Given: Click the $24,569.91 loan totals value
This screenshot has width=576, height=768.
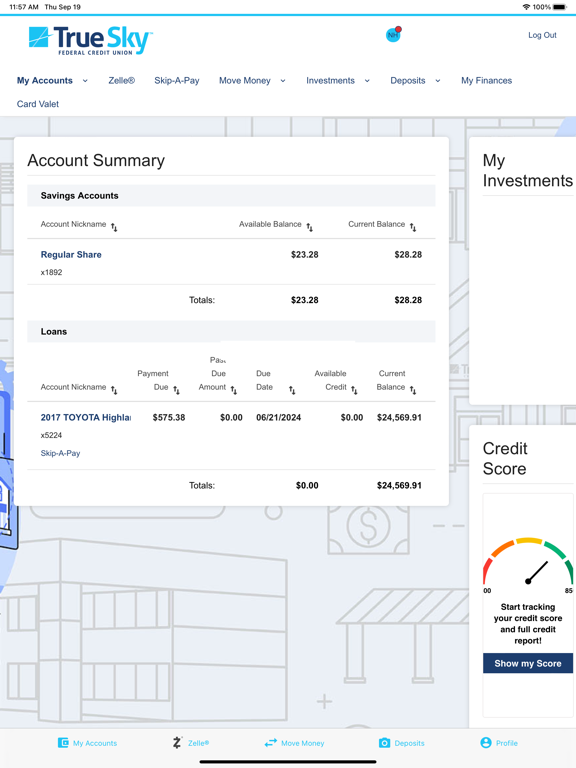Looking at the screenshot, I should tap(399, 485).
